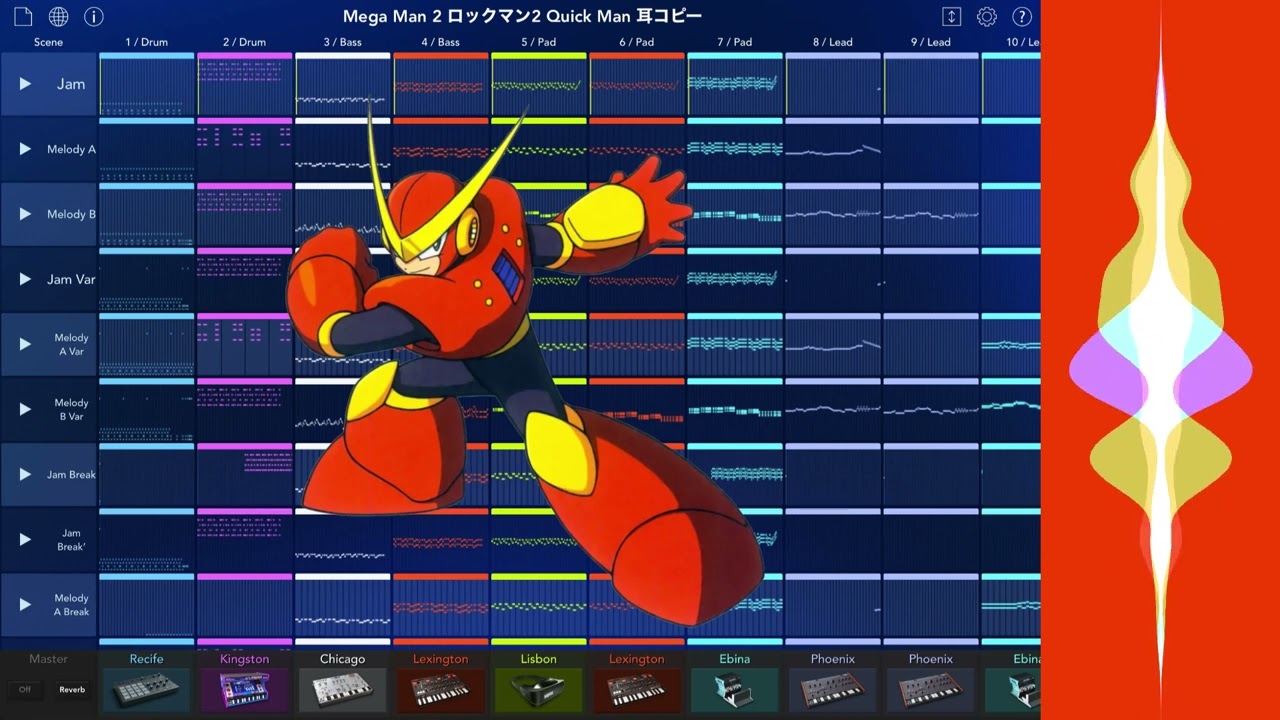This screenshot has width=1280, height=720.
Task: Select the Jam clip on track 1 Drum
Action: coord(146,84)
